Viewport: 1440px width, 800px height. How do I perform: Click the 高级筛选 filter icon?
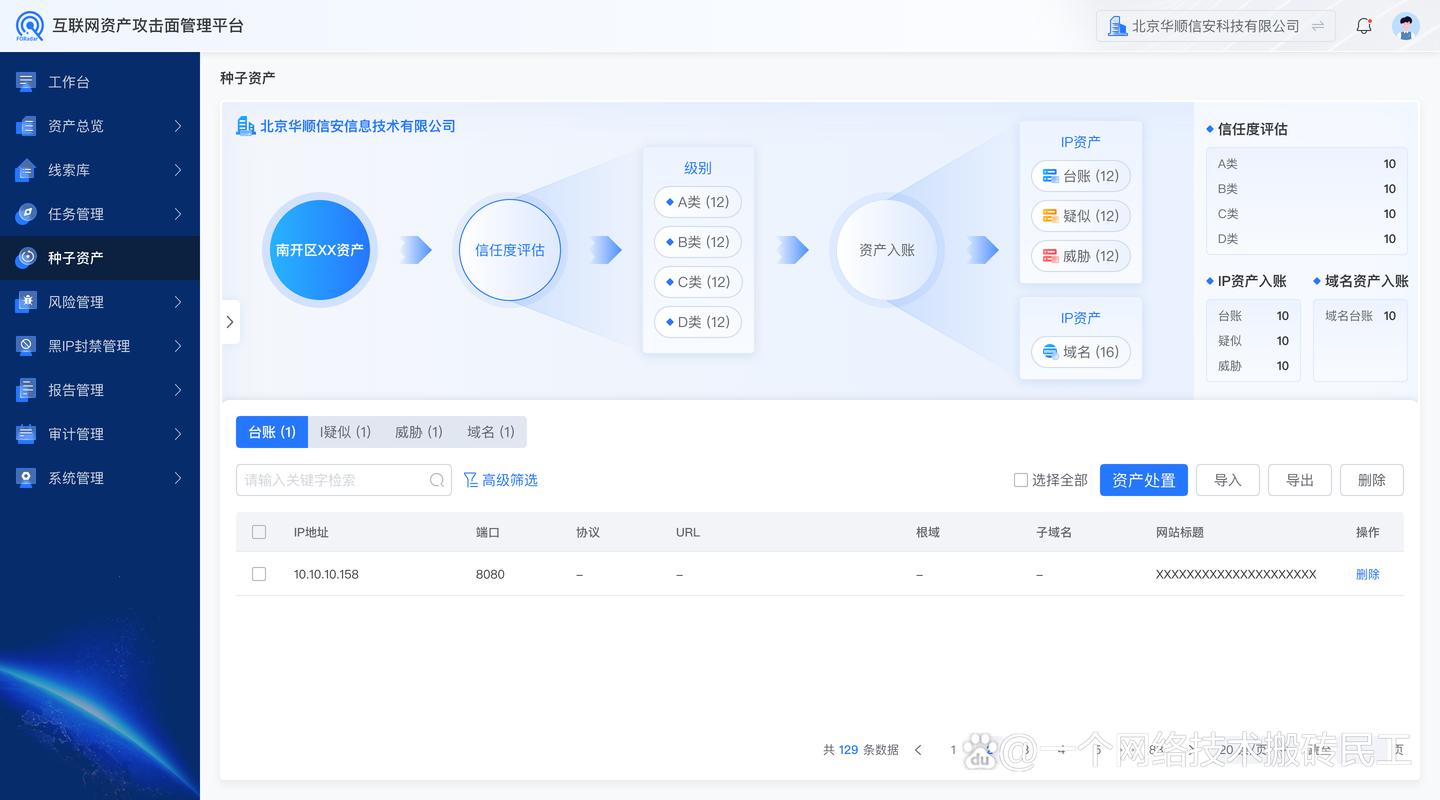click(470, 479)
